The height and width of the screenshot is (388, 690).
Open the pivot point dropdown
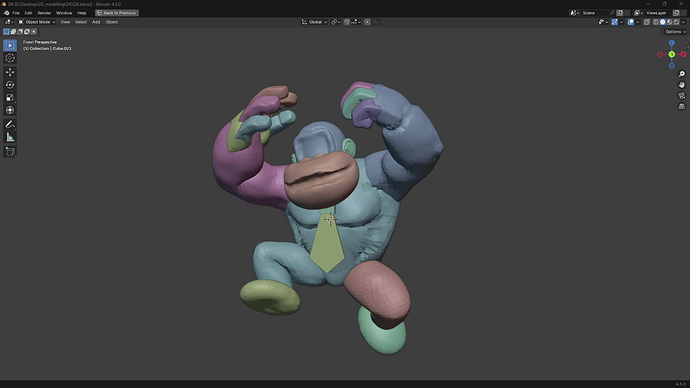[336, 22]
